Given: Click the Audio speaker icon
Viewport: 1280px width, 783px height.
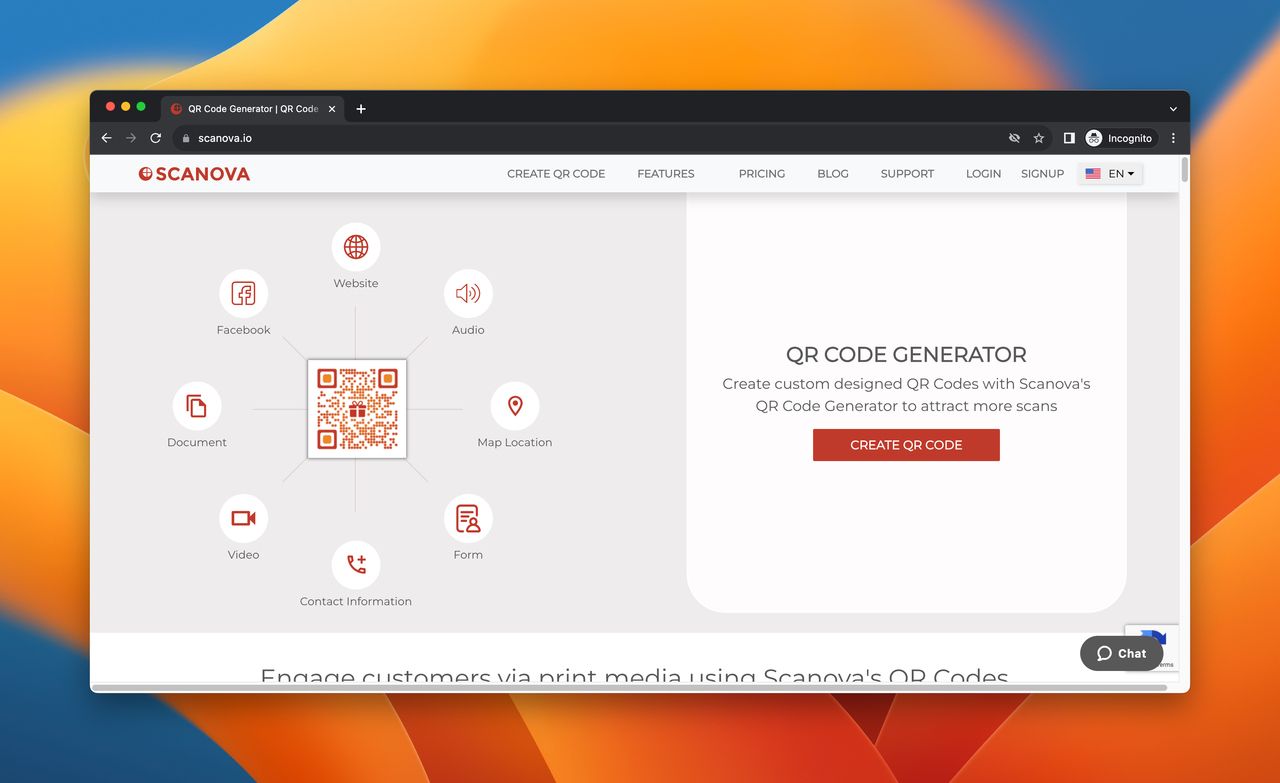Looking at the screenshot, I should 468,293.
